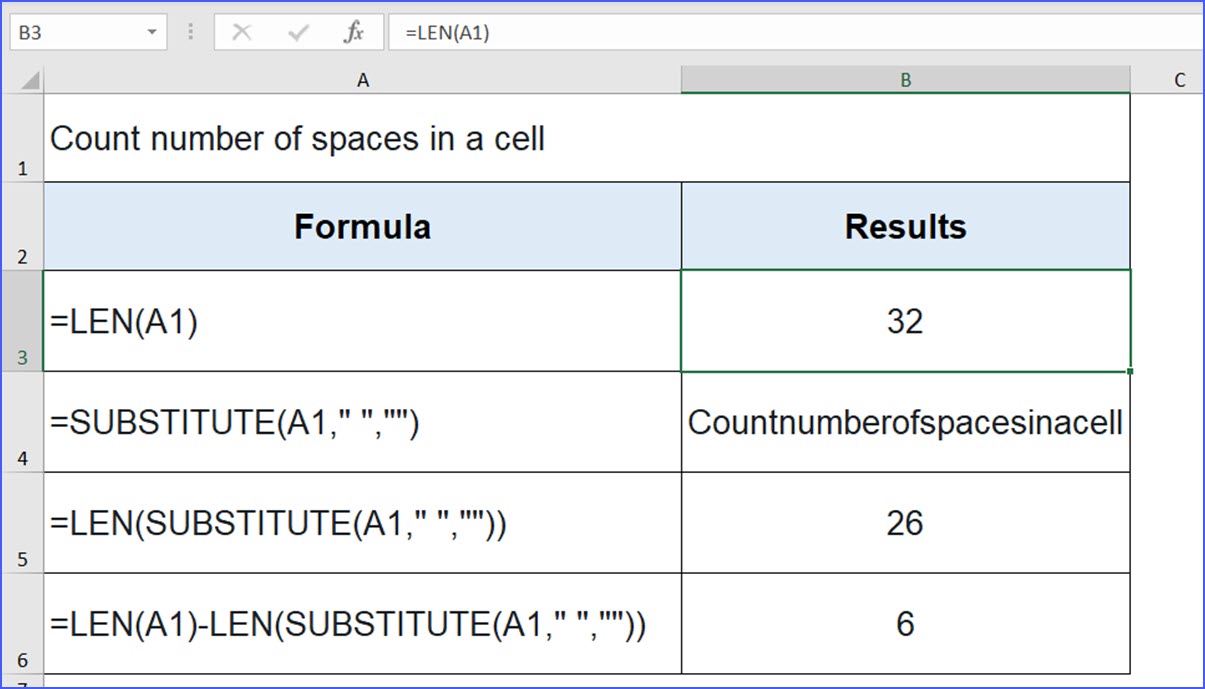Select row number 6
The image size is (1205, 689).
[x=22, y=625]
